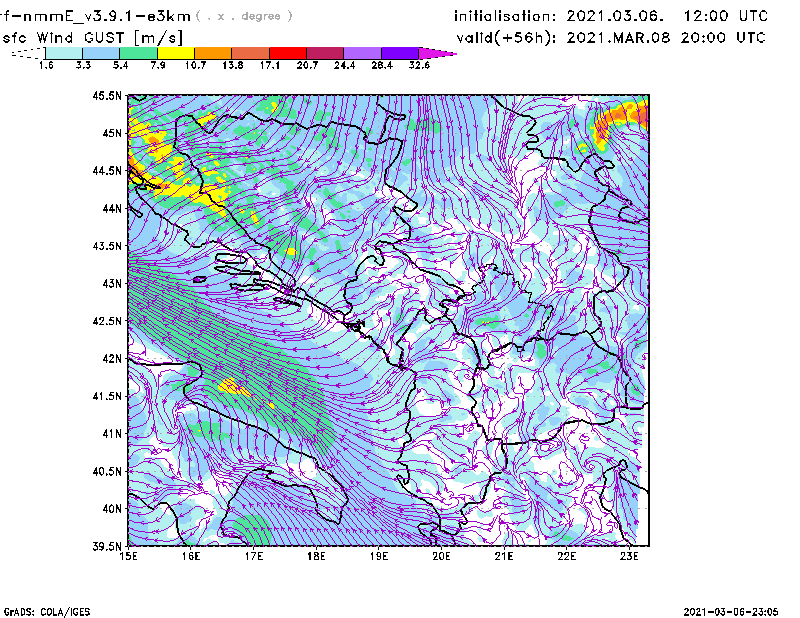800x618 pixels.
Task: Click the light cyan legend swatch
Action: (x=64, y=53)
